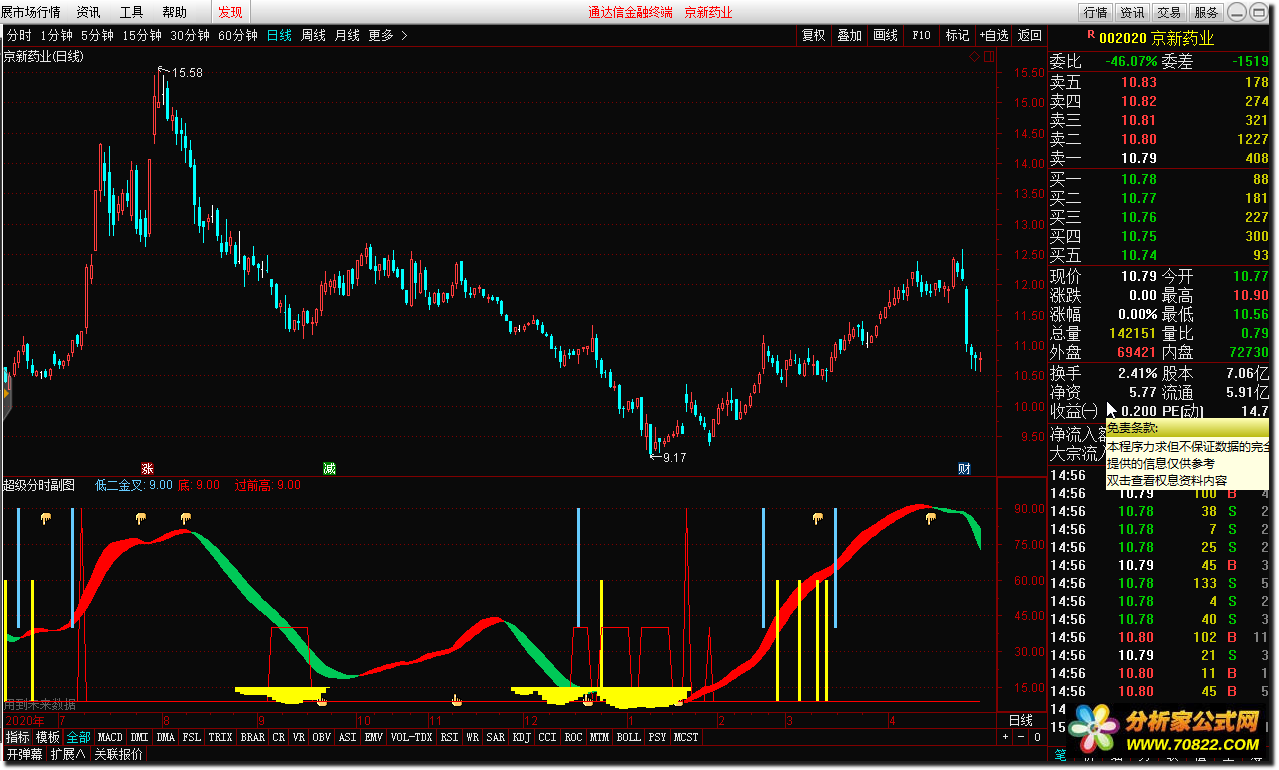Switch to RSI indicator

(x=450, y=737)
